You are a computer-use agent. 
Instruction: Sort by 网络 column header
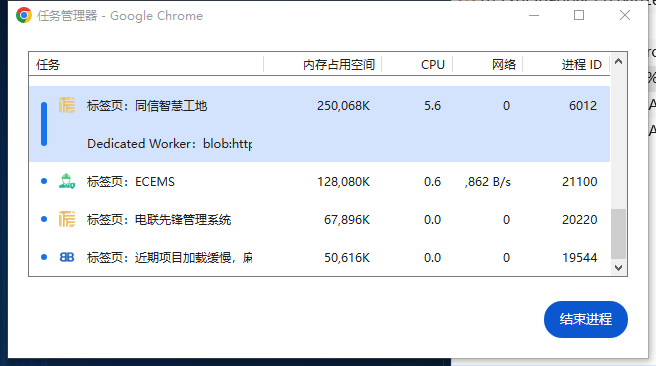487,64
